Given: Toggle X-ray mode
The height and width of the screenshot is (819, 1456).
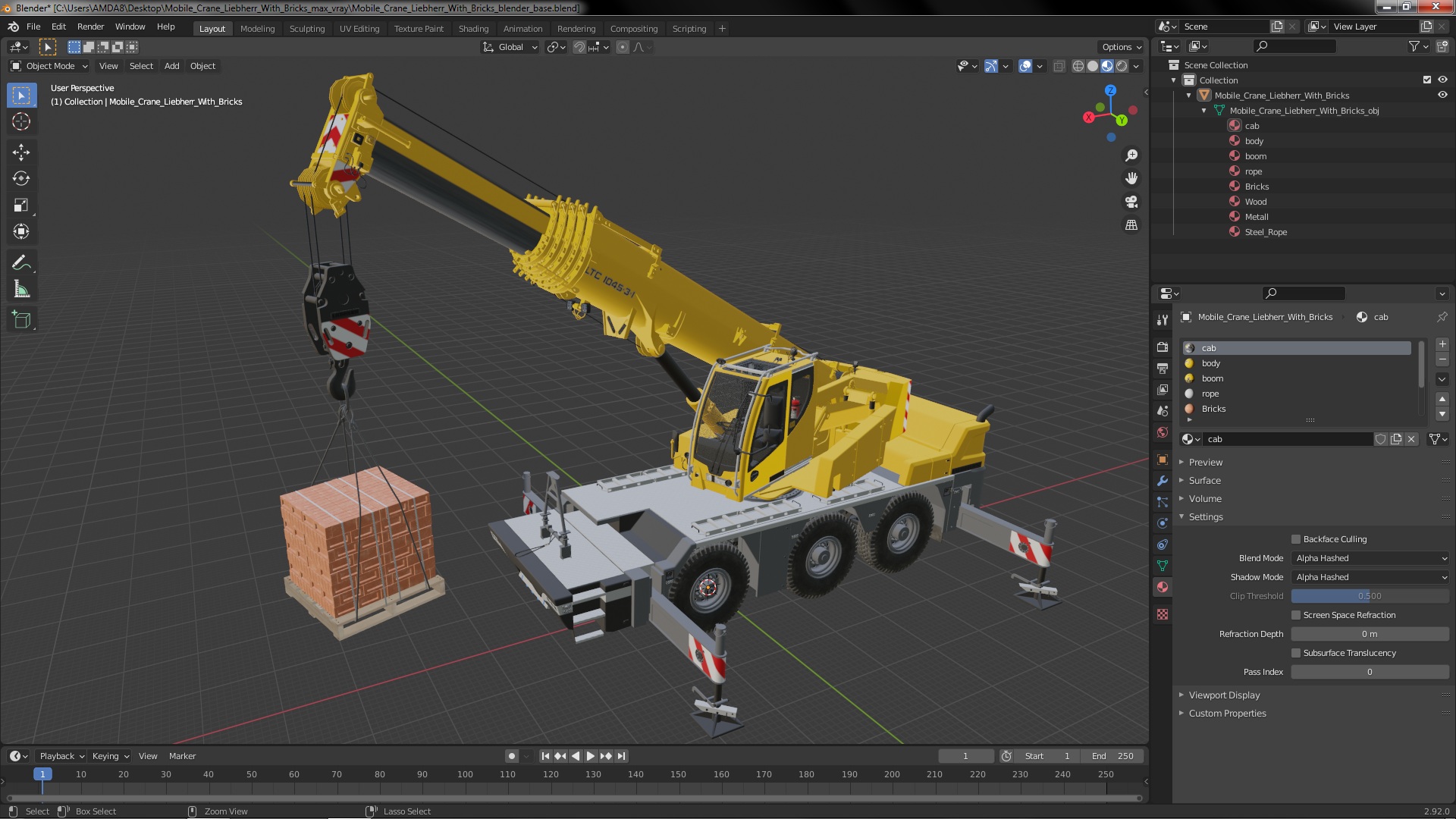Looking at the screenshot, I should point(1059,66).
